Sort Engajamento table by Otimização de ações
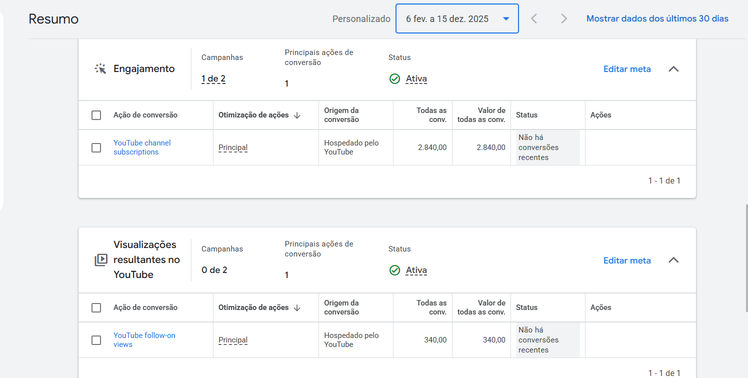The width and height of the screenshot is (748, 378). click(x=253, y=115)
